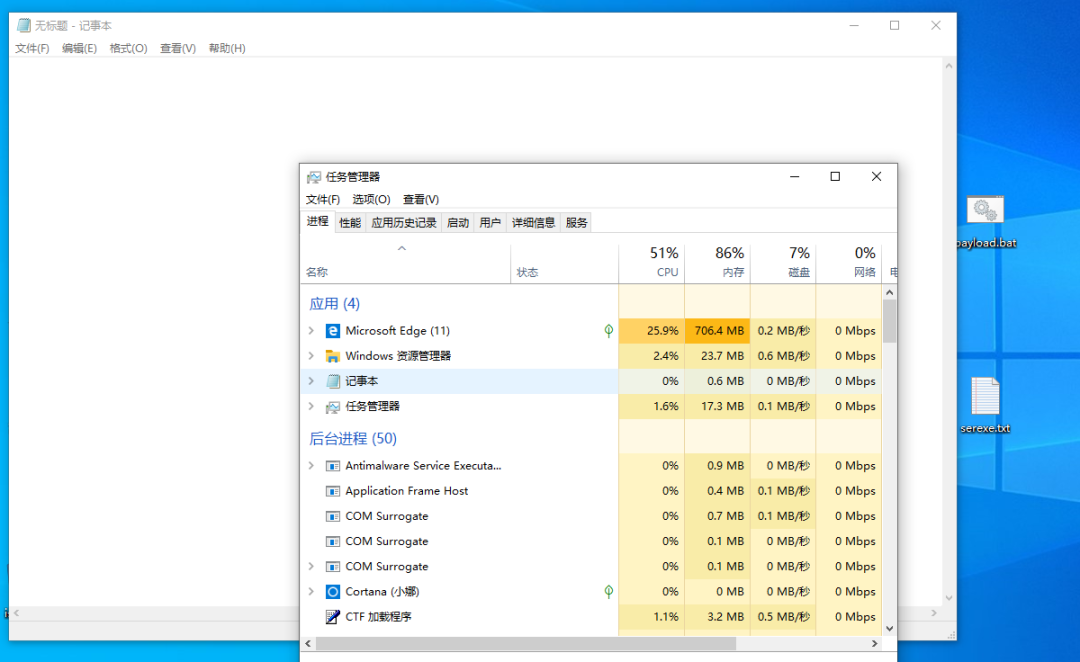1080x662 pixels.
Task: Open Task Manager 文件(F) menu
Action: pyautogui.click(x=323, y=199)
